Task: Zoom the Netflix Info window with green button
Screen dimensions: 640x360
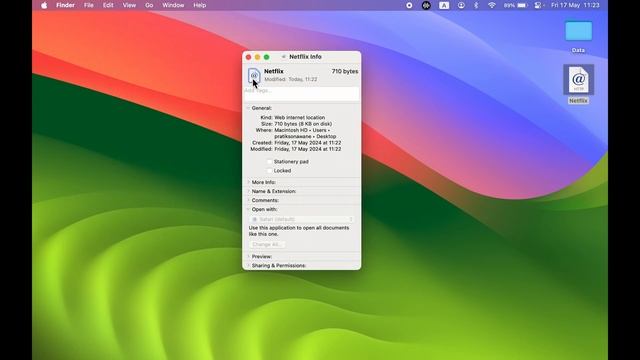Action: [x=267, y=57]
